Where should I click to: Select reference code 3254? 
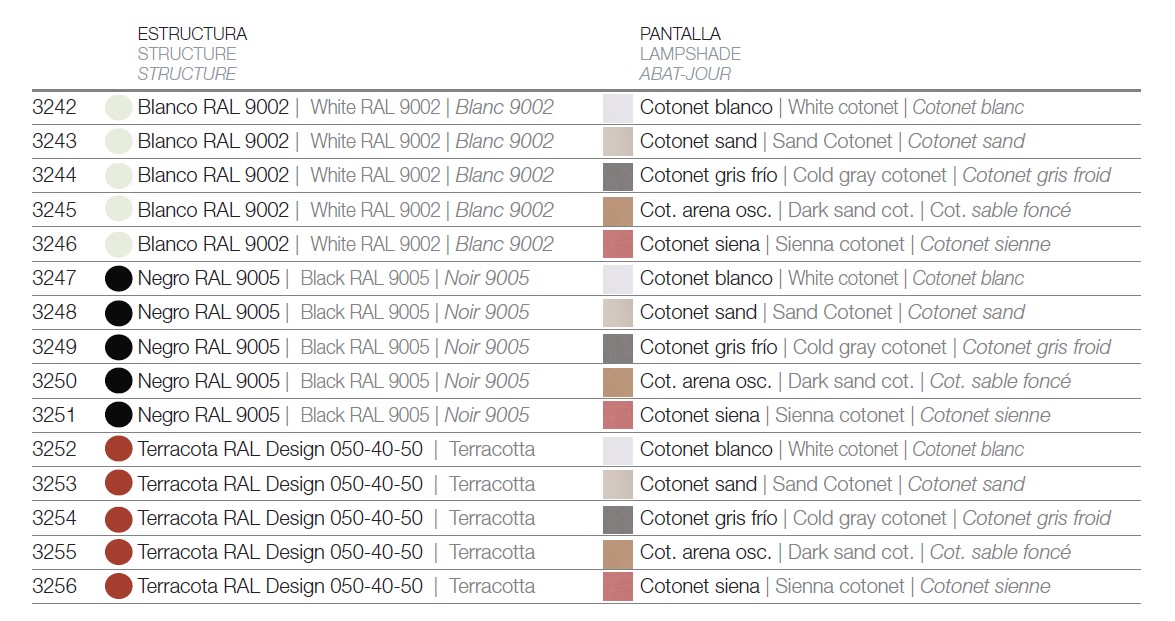[54, 518]
